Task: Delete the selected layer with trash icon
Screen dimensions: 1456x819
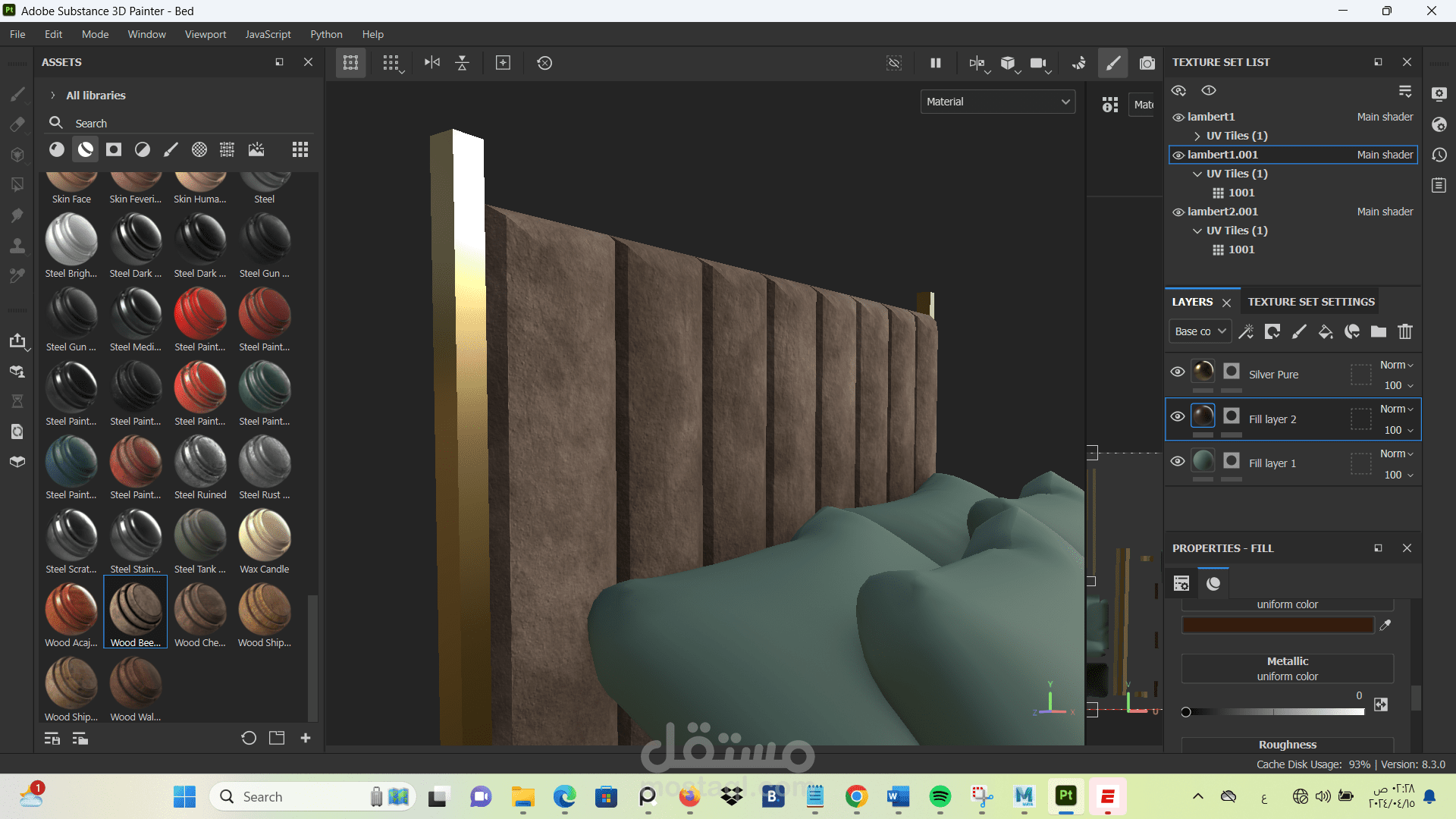Action: pyautogui.click(x=1404, y=332)
